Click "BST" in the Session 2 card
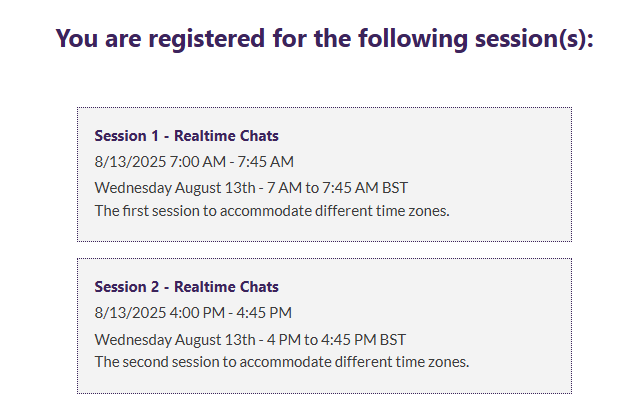Viewport: 643px width, 420px height. 393,339
